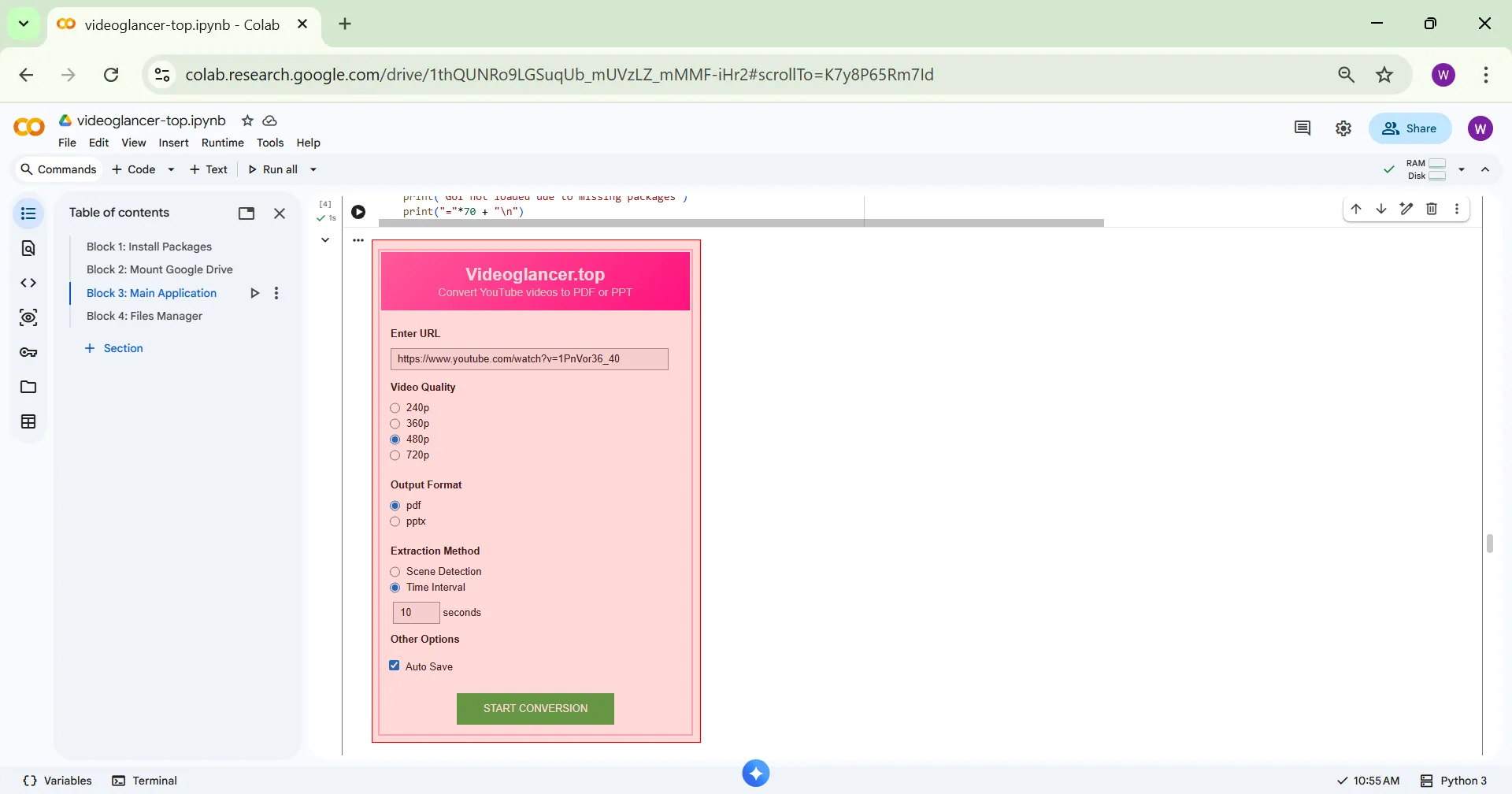Click the Enter URL input field

pos(529,359)
